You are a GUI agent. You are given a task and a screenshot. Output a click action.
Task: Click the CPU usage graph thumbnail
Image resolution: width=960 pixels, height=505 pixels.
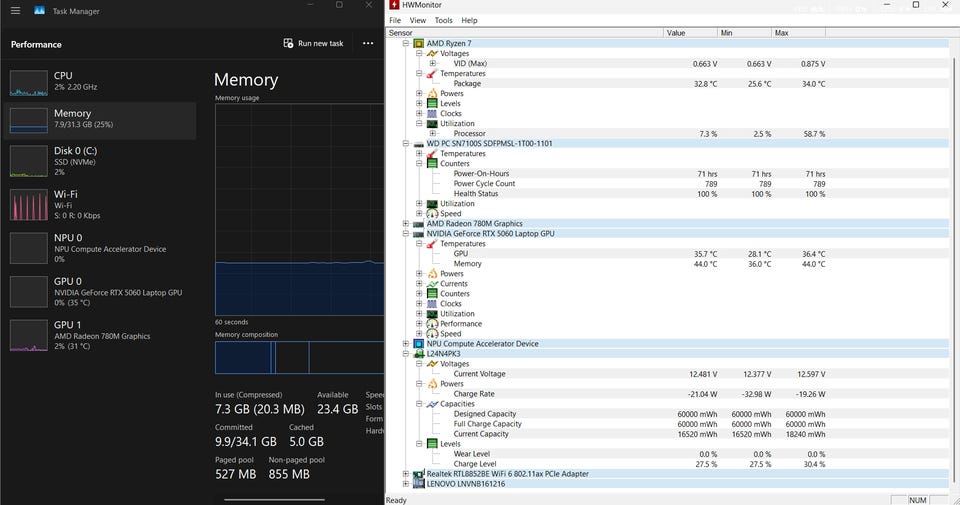pos(28,82)
